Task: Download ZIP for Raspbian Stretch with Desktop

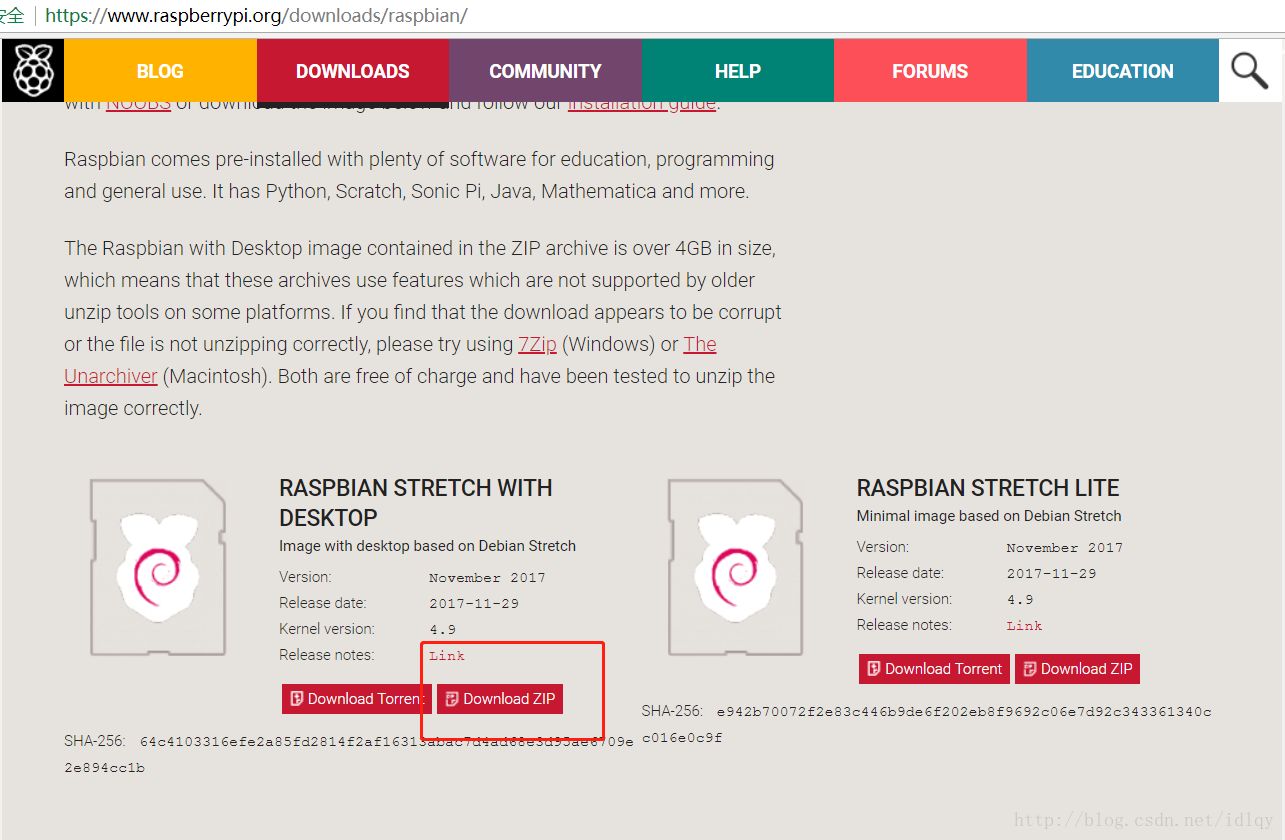Action: (500, 699)
